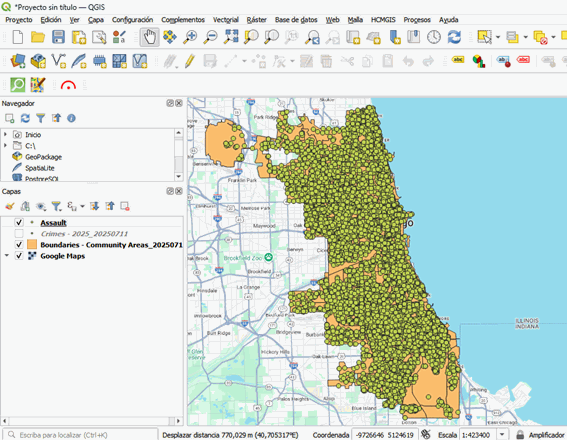
Task: Open the Vectorial menu
Action: click(x=226, y=20)
